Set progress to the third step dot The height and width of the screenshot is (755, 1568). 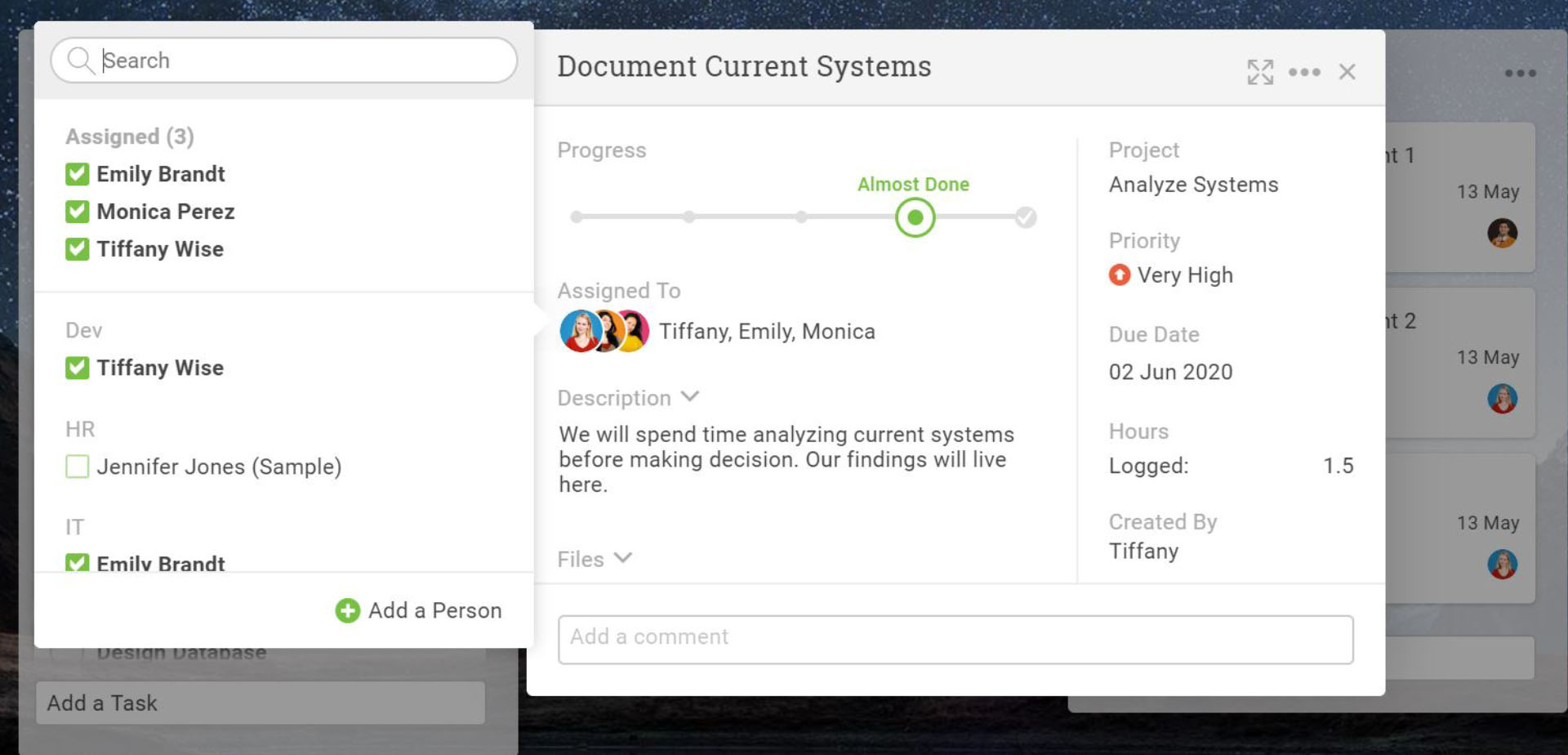(801, 217)
